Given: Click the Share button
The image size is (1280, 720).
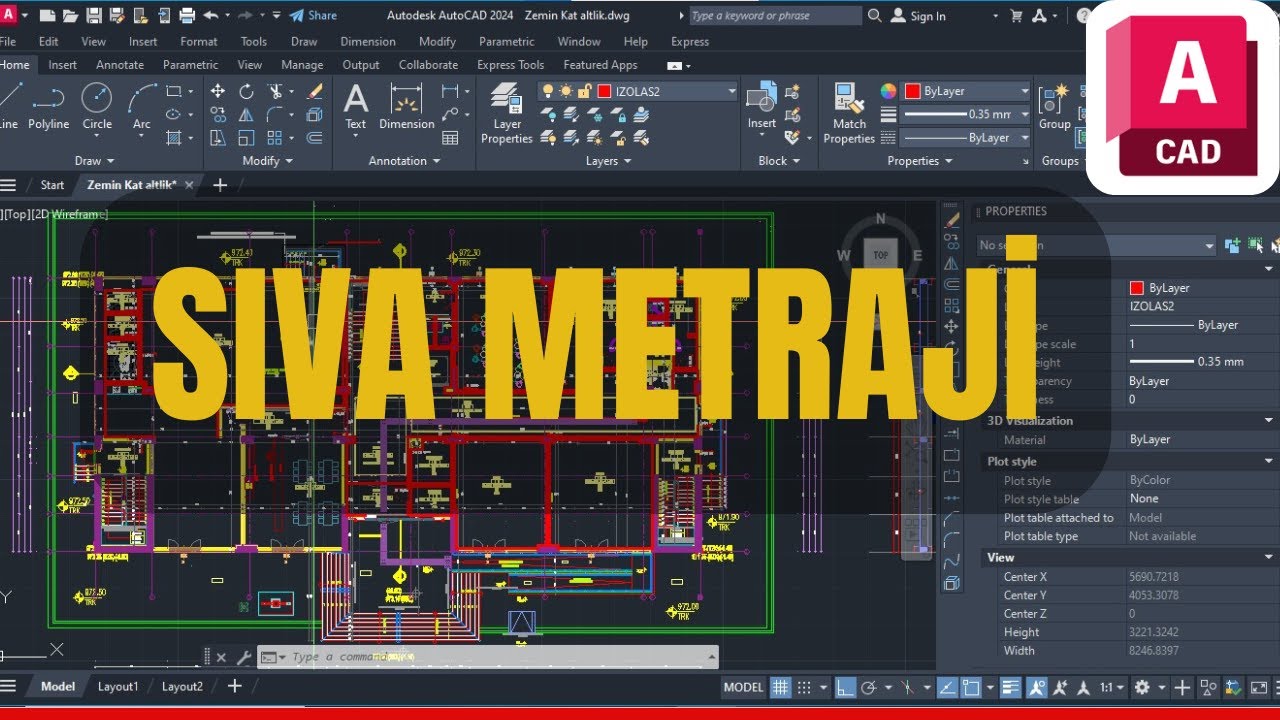Looking at the screenshot, I should pyautogui.click(x=313, y=15).
